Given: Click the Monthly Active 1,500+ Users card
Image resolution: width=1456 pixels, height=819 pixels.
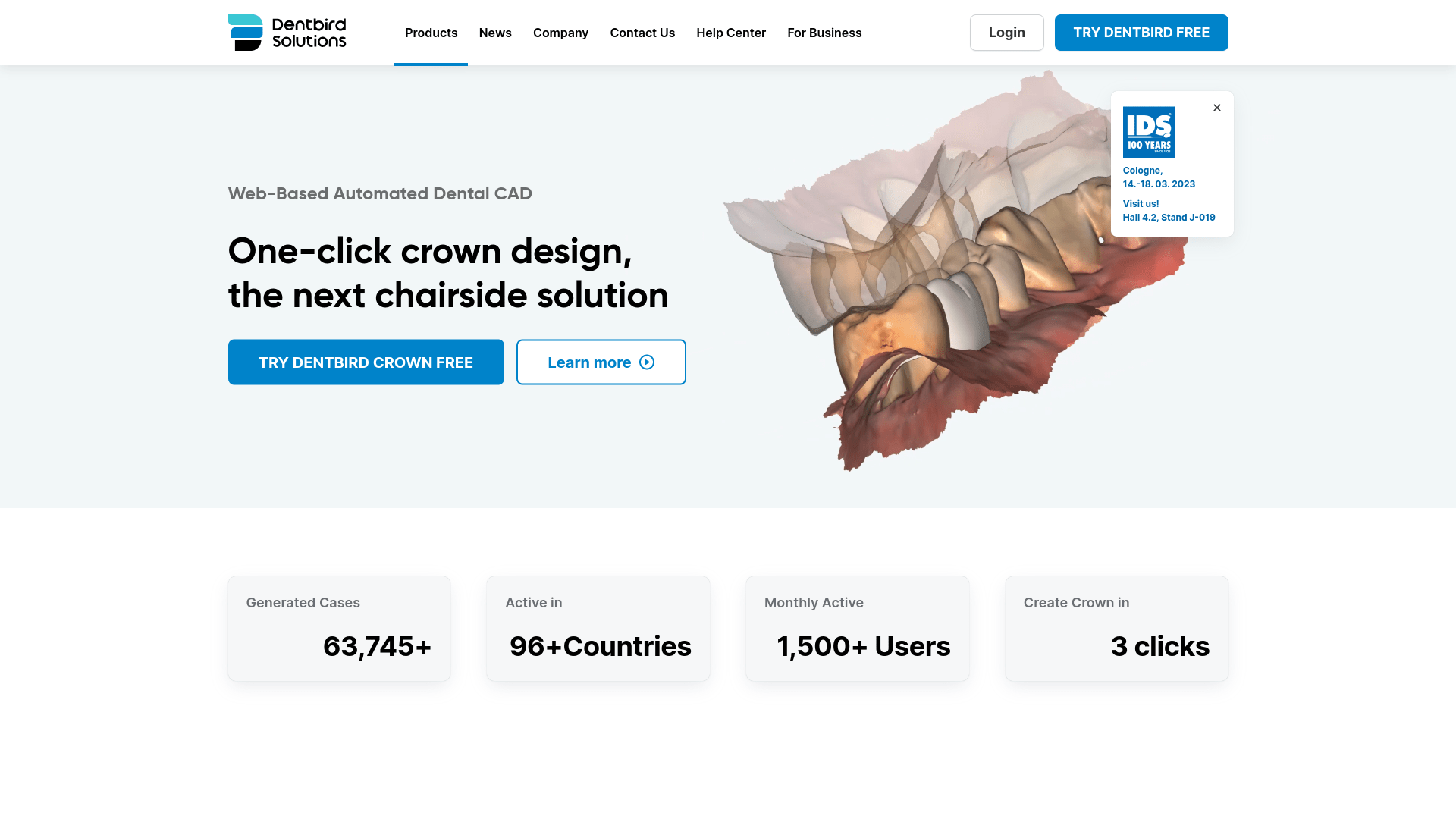Looking at the screenshot, I should (858, 629).
